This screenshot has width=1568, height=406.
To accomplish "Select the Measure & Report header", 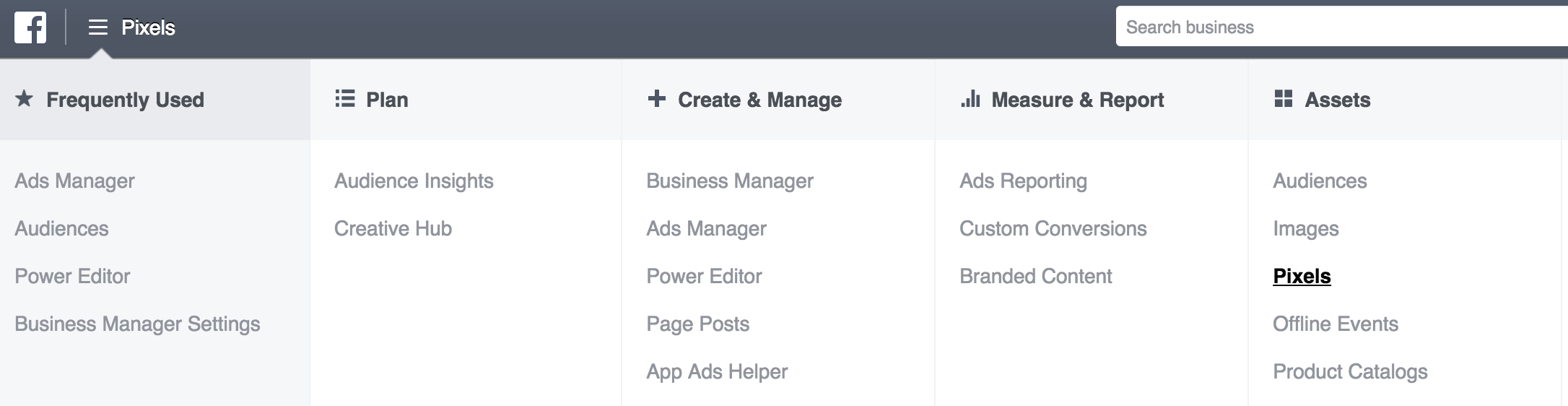I will coord(1092,99).
